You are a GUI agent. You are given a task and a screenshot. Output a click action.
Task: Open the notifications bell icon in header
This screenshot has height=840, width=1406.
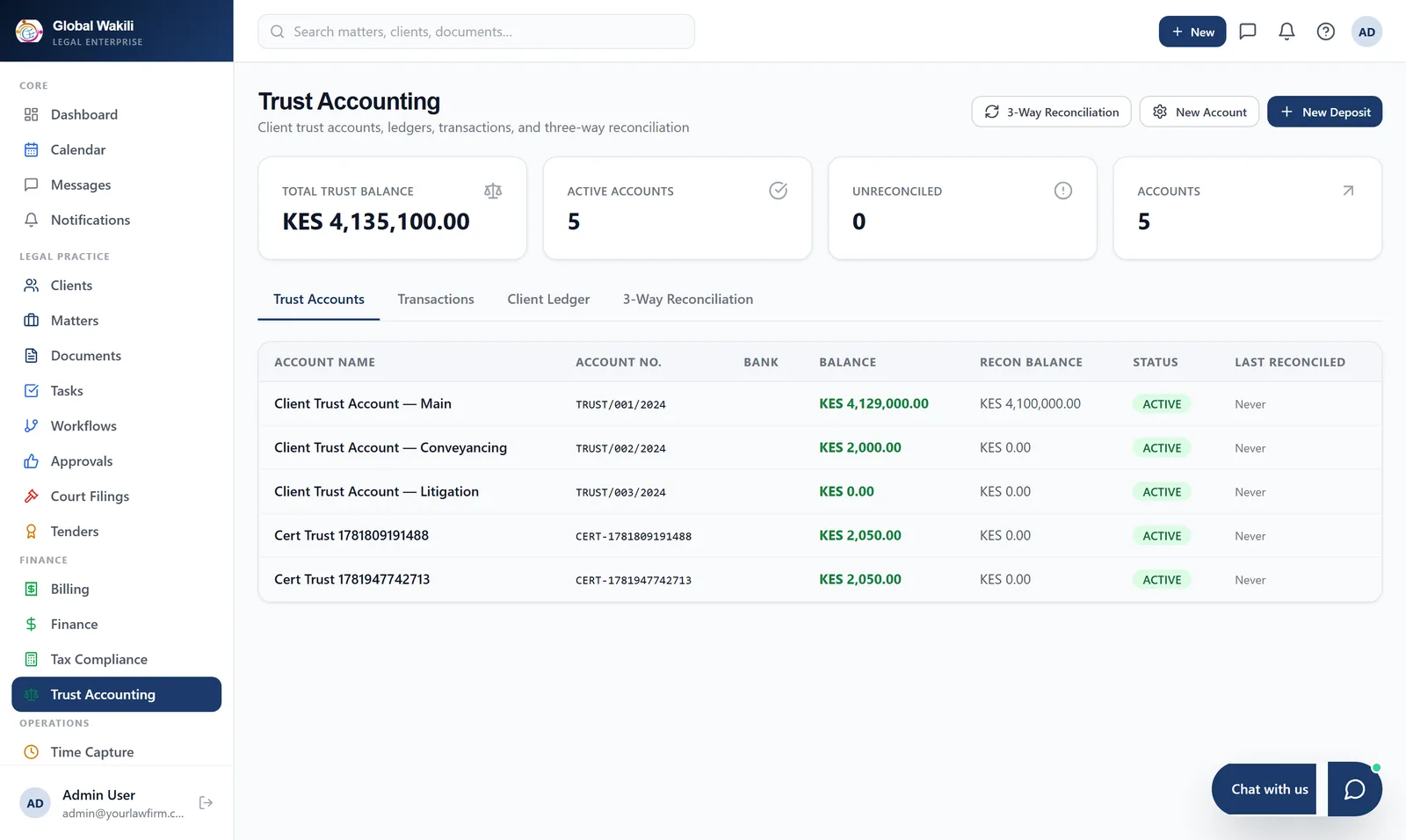coord(1286,32)
